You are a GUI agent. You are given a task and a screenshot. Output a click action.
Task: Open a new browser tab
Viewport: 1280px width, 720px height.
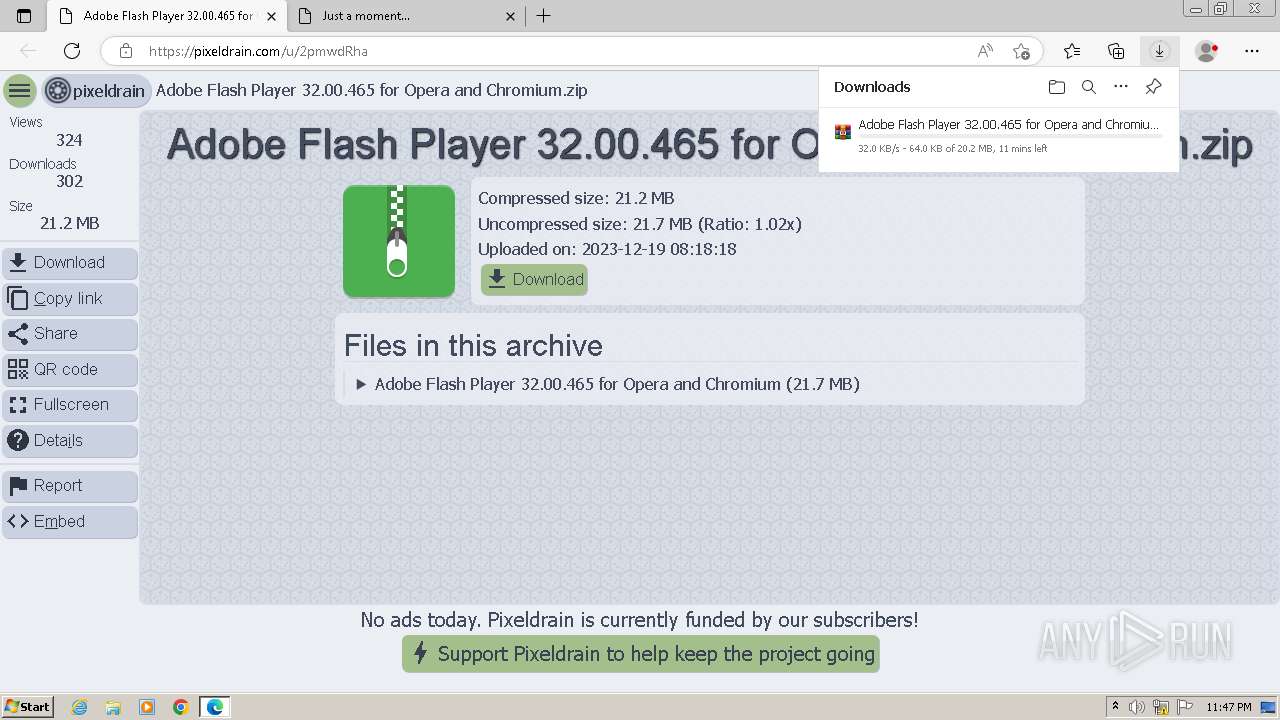(x=543, y=16)
